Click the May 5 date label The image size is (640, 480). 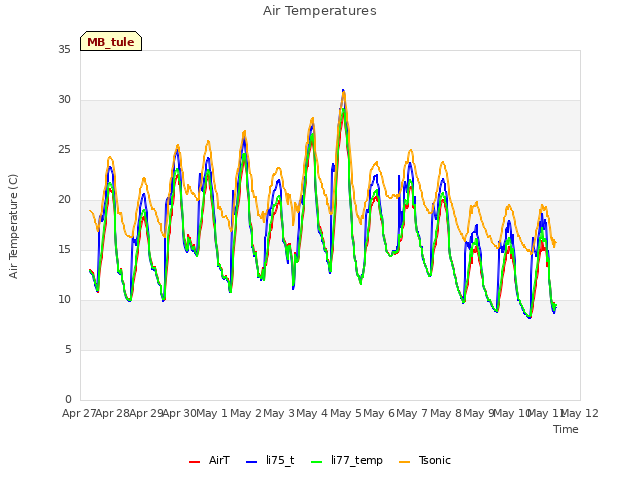point(346,413)
